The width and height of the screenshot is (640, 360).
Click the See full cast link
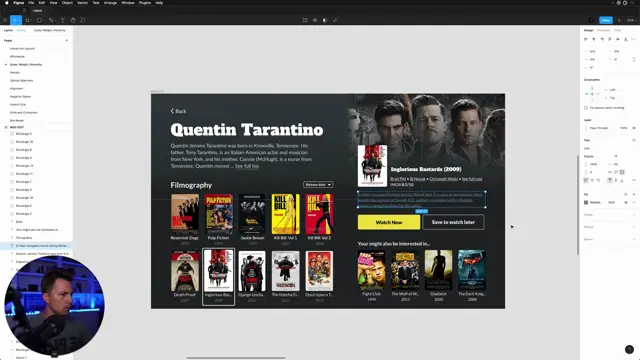[x=472, y=179]
